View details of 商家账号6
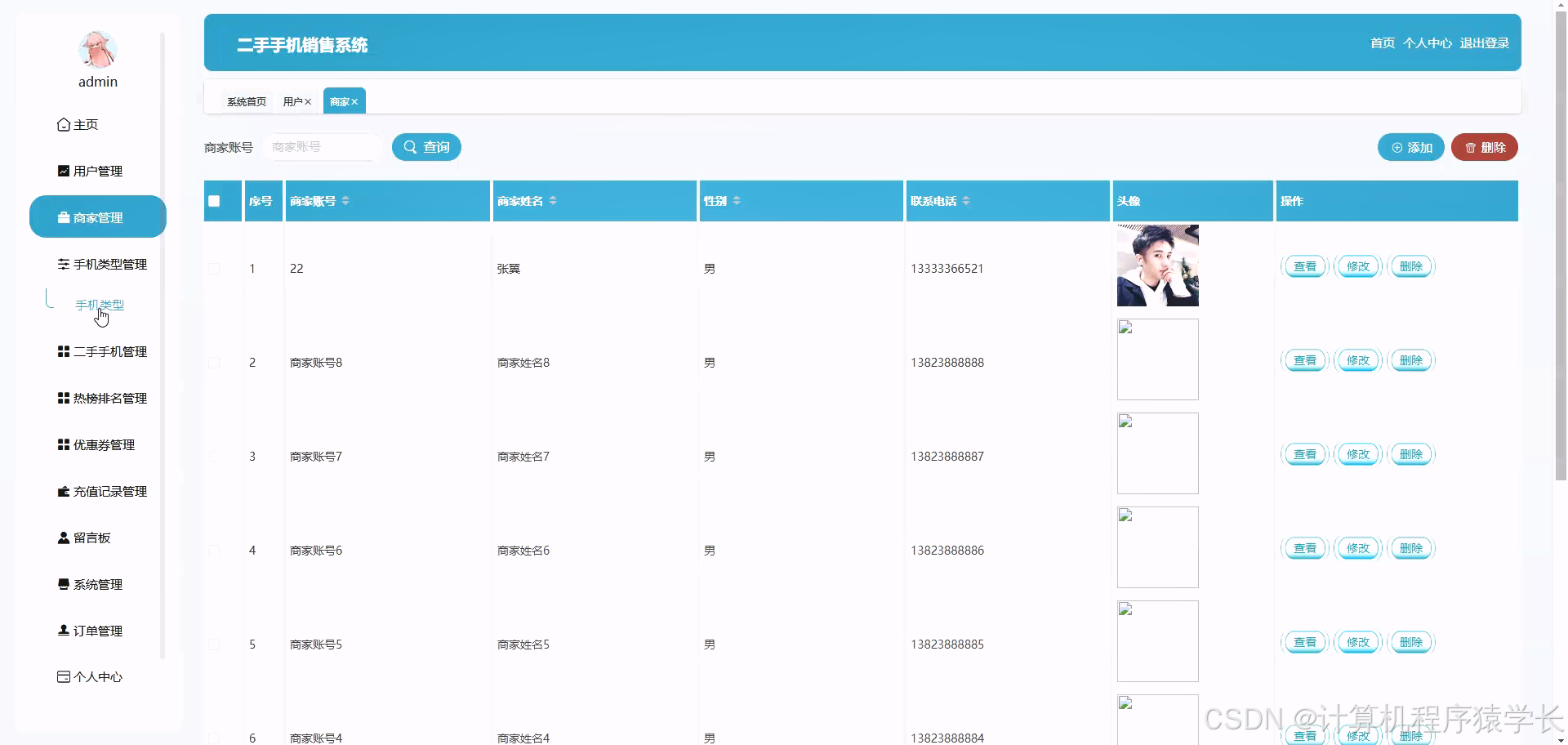Screen dimensions: 1568x745 tap(1305, 548)
